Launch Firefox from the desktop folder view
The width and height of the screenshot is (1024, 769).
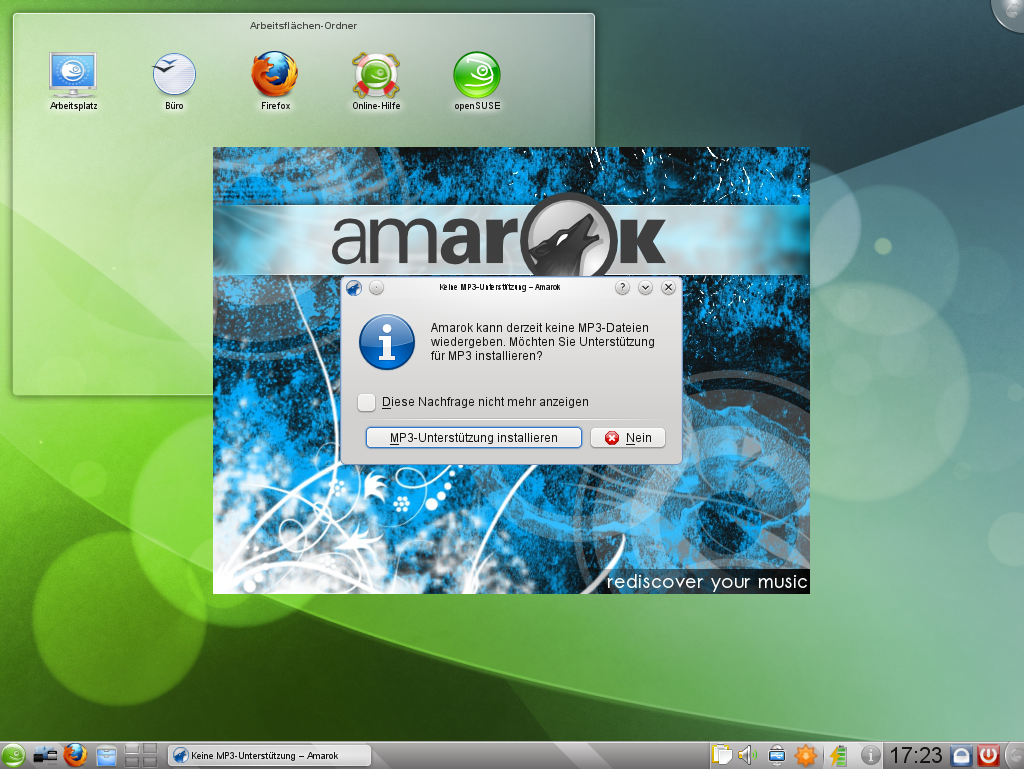[273, 72]
